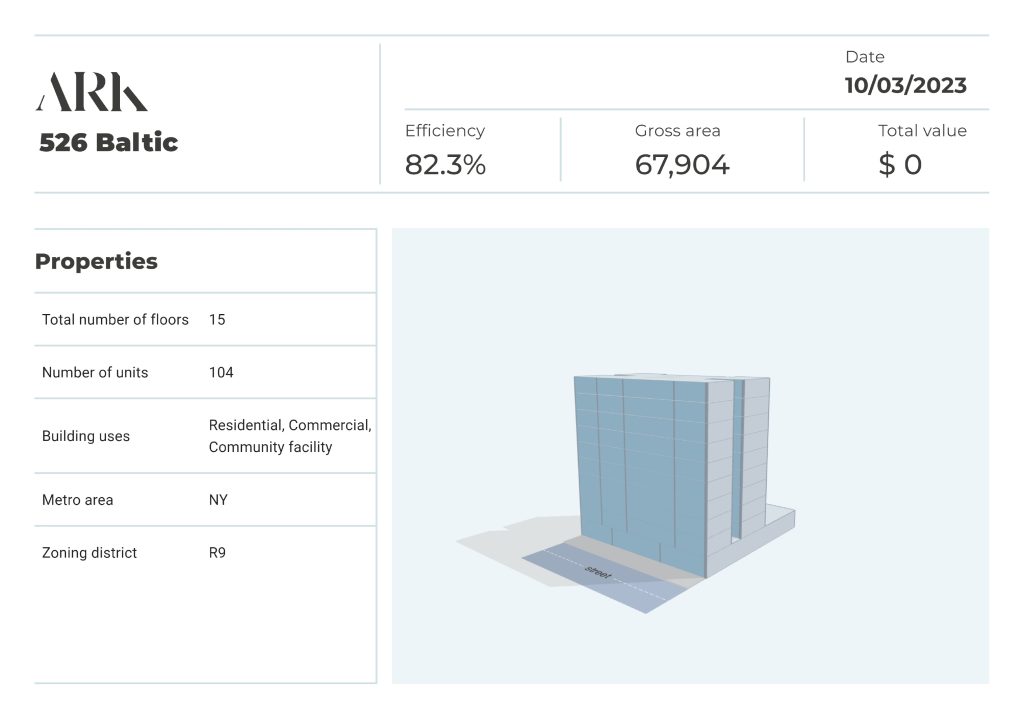
Task: Click the Total value label
Action: [922, 131]
